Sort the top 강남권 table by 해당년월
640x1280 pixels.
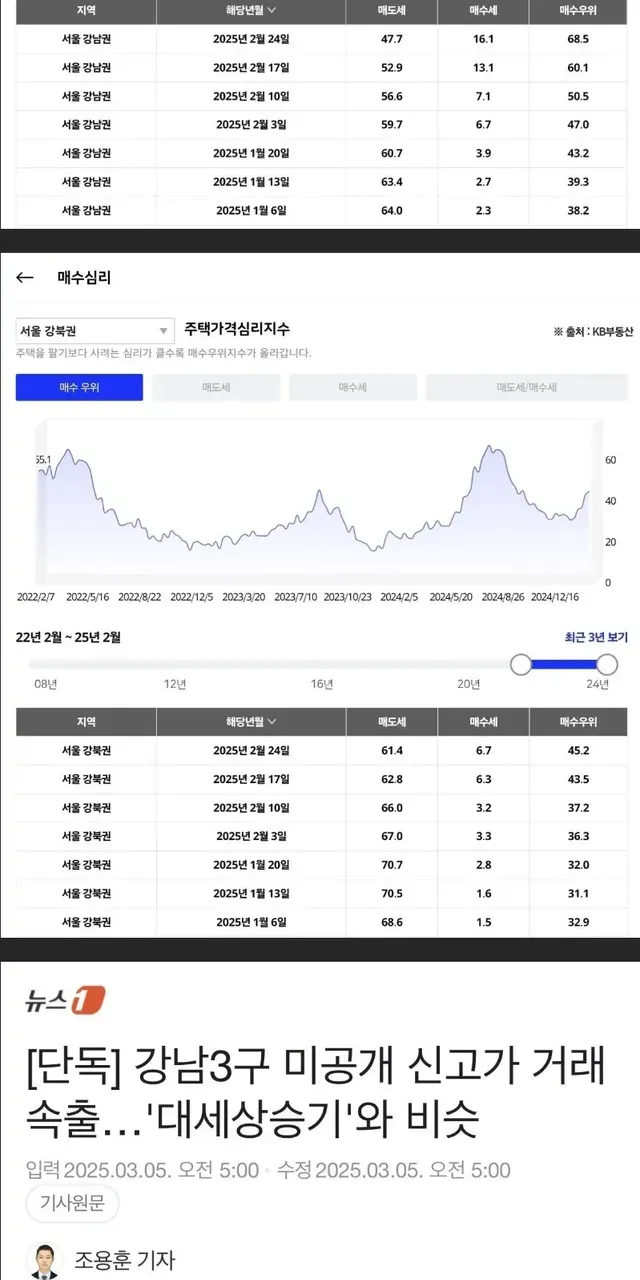251,11
